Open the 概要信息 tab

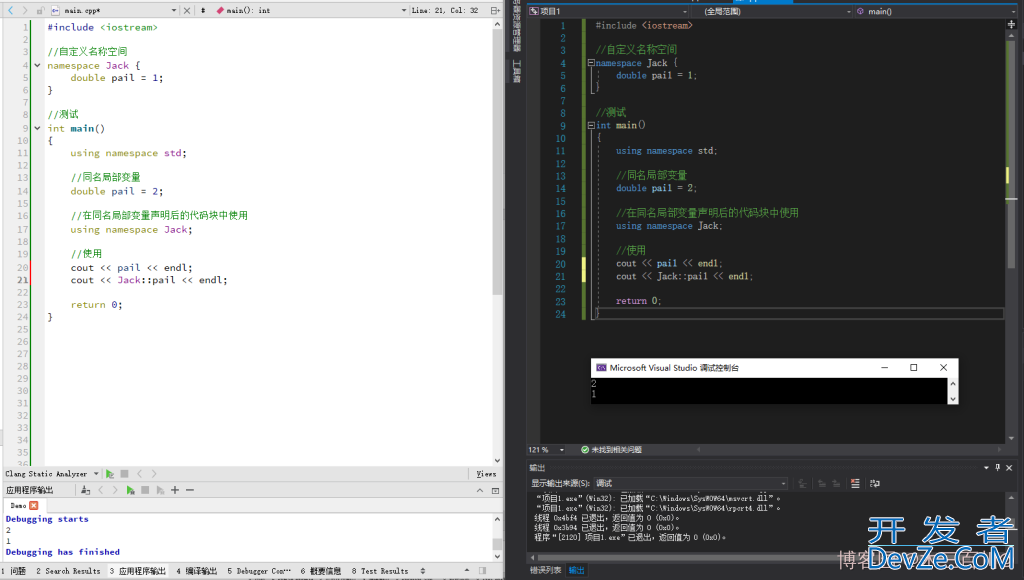tap(321, 571)
